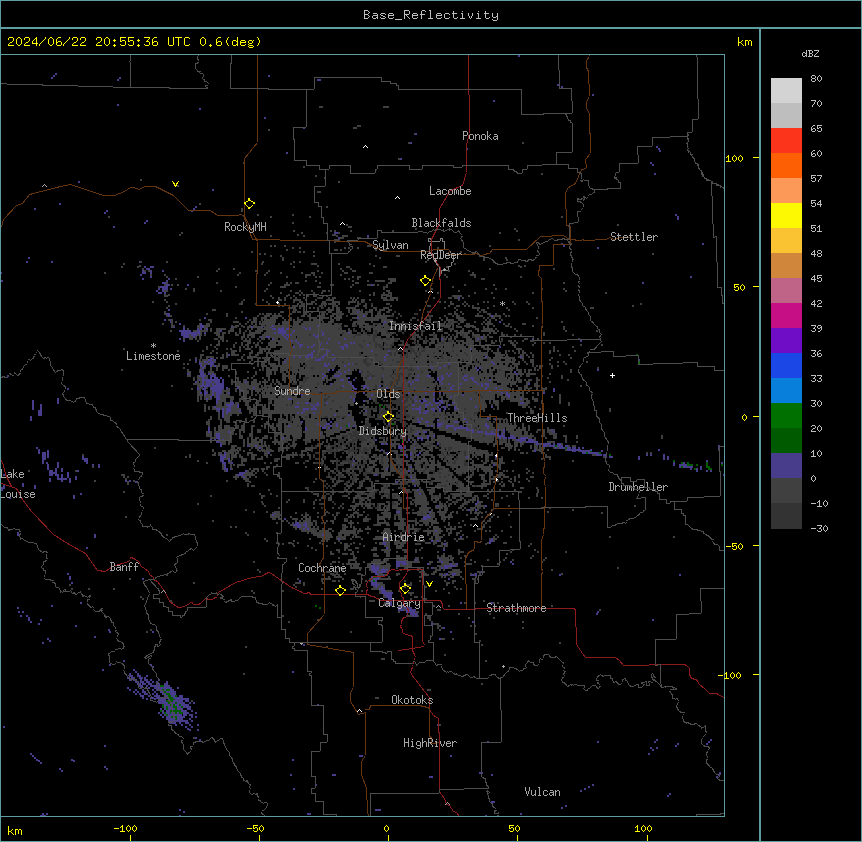Click the ThreeHills label on the map
Viewport: 862px width, 842px height.
click(x=537, y=418)
